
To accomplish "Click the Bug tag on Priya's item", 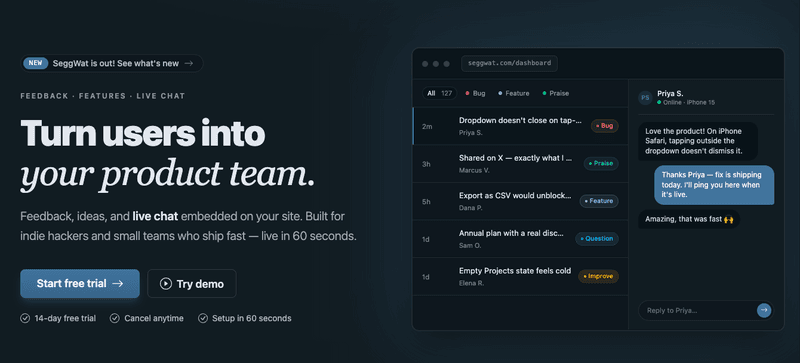I will [x=605, y=126].
